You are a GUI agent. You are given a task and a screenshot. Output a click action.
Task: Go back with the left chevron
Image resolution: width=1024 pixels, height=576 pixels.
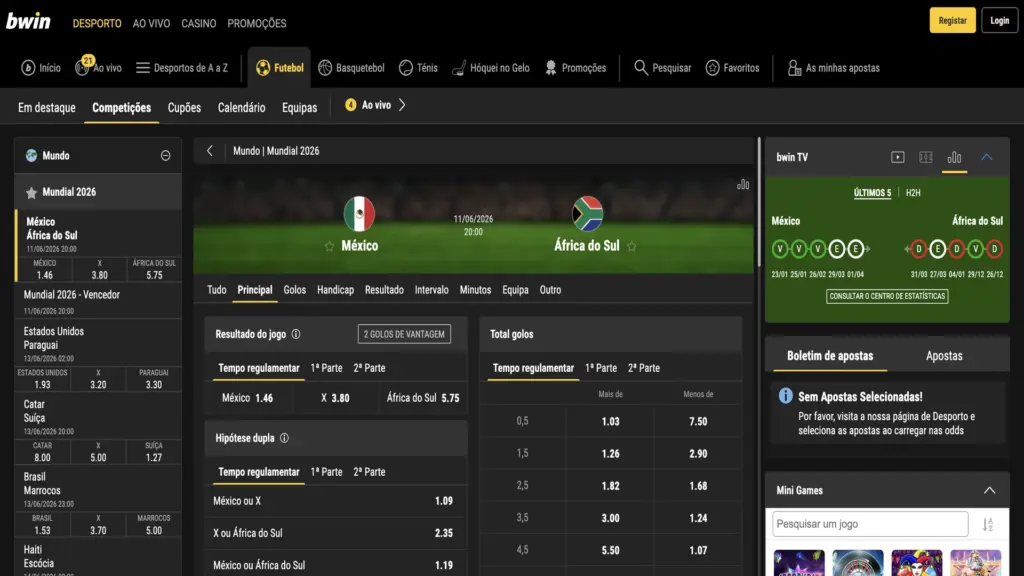click(x=210, y=151)
